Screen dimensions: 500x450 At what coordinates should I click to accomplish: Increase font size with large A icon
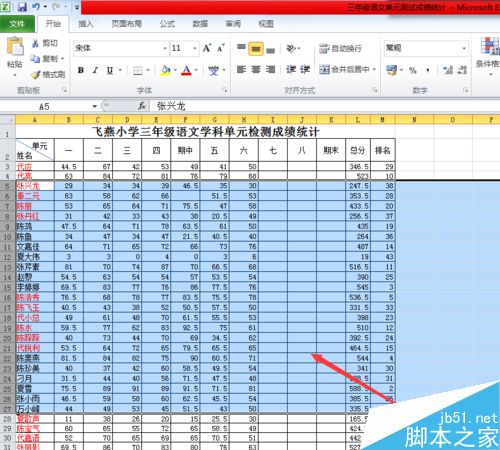pos(207,48)
